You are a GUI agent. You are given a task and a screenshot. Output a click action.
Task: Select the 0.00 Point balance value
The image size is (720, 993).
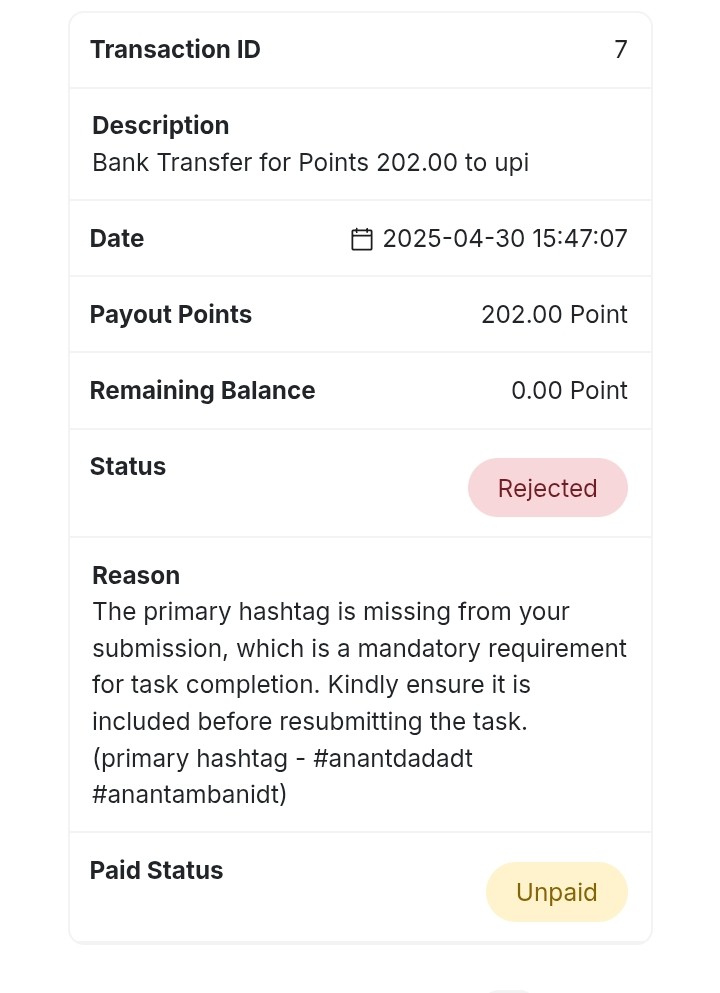pos(570,391)
